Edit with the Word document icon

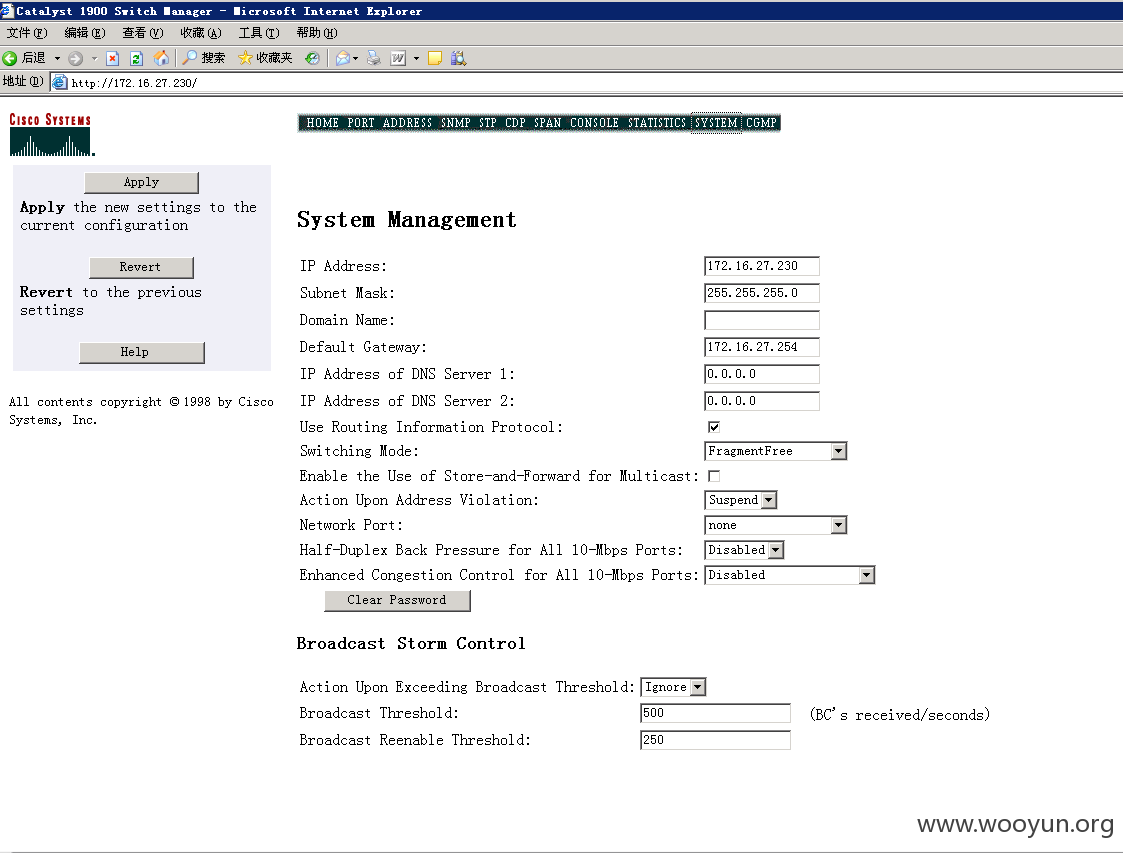(398, 58)
